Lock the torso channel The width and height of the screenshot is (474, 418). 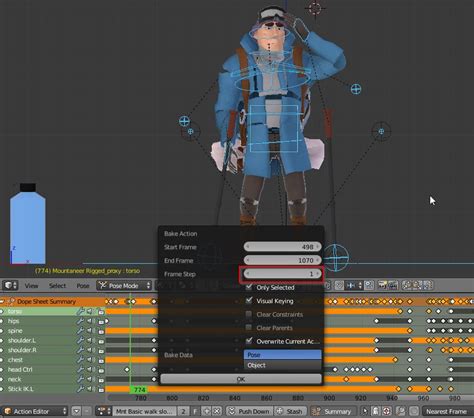(x=101, y=312)
